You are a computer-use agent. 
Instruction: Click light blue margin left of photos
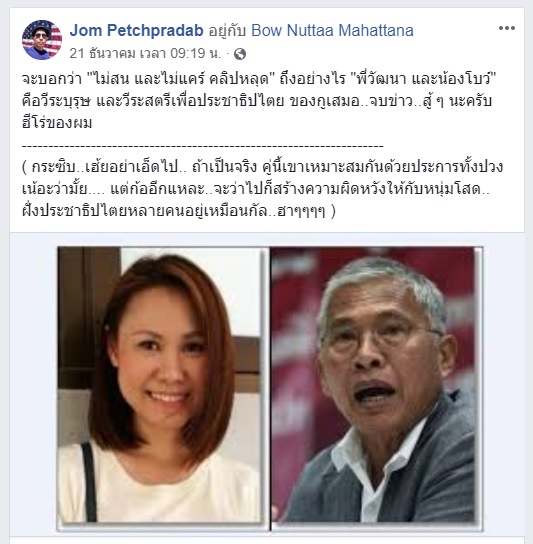(33, 385)
